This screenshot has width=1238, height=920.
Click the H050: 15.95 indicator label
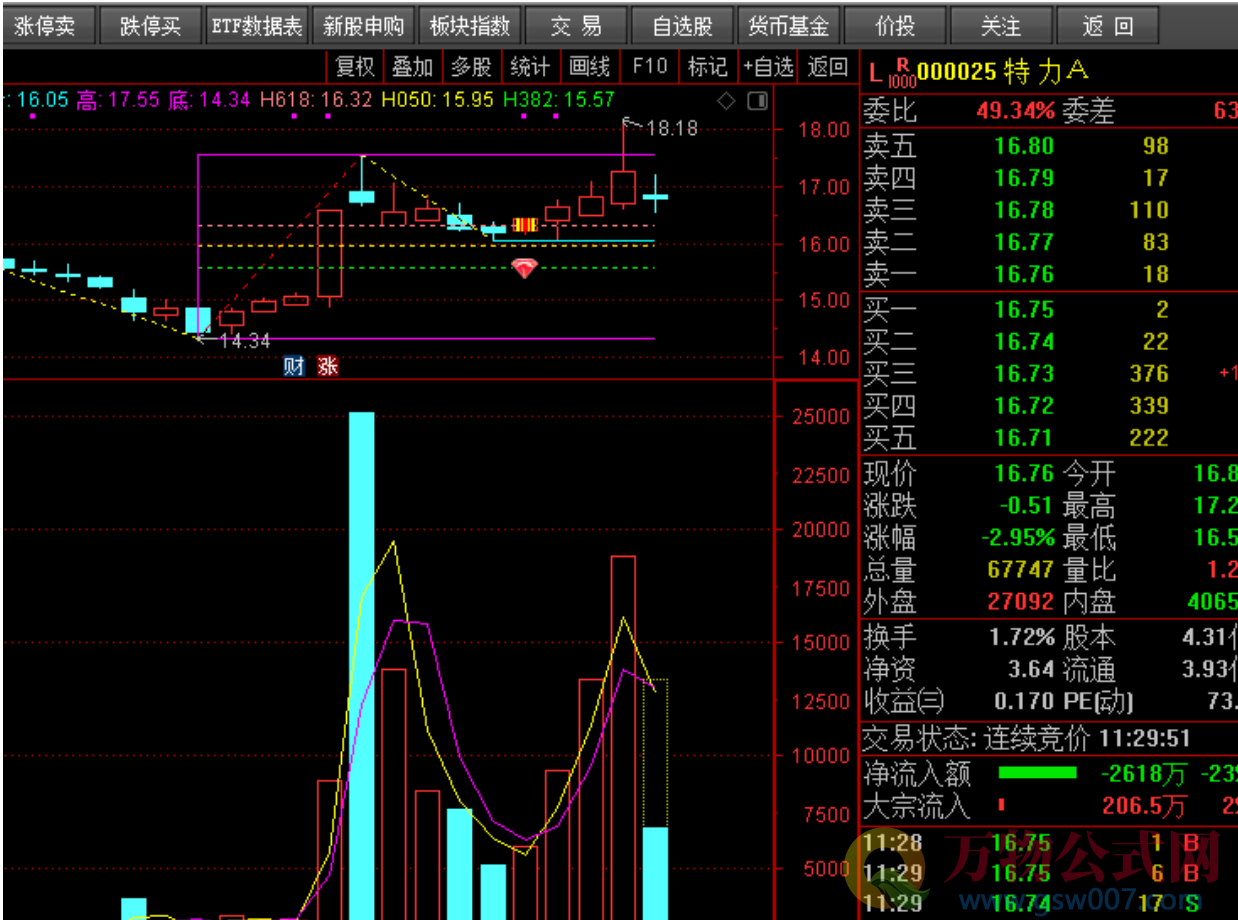pyautogui.click(x=438, y=100)
